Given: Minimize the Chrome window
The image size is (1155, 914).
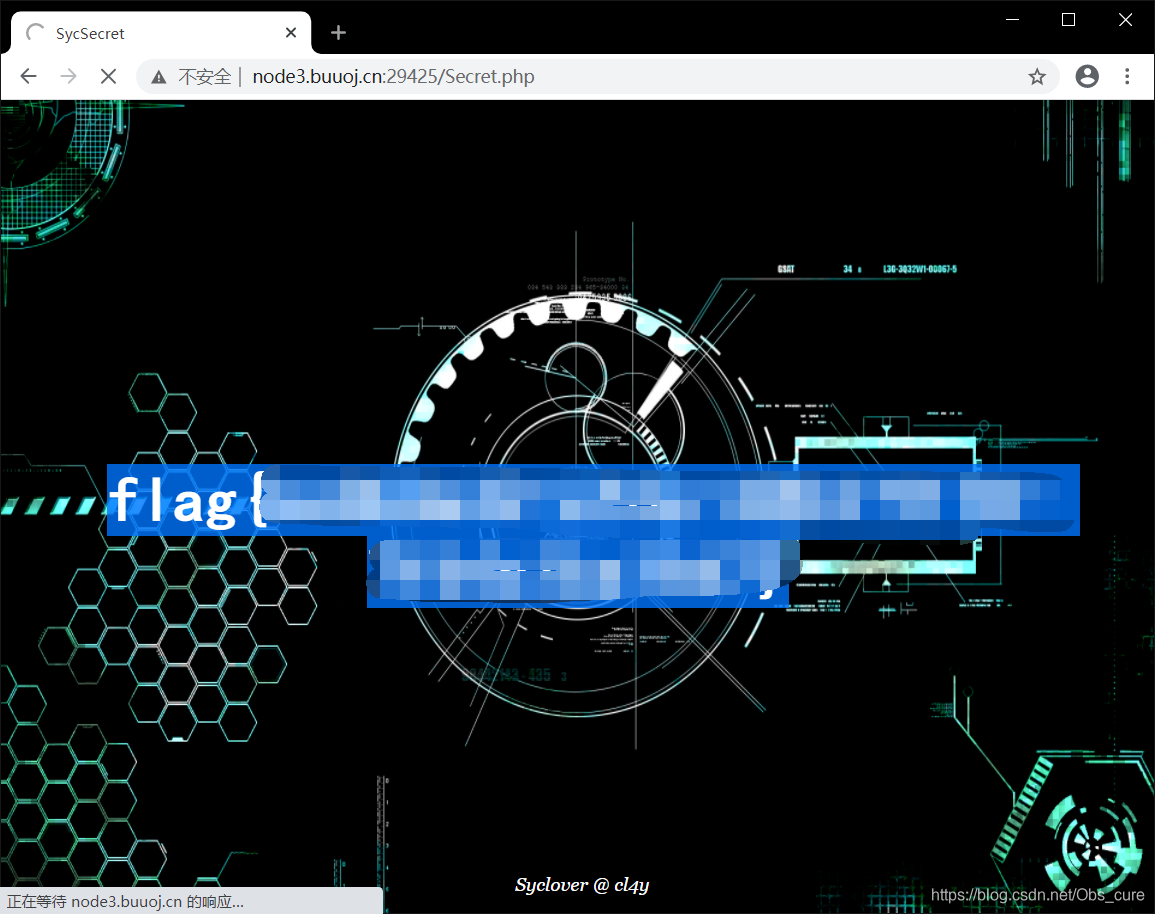Looking at the screenshot, I should [1012, 20].
